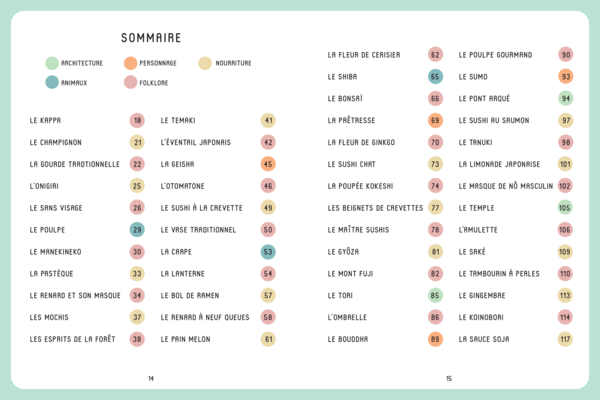Click the green 105 circle beside Le Temple
The width and height of the screenshot is (600, 400).
click(565, 208)
